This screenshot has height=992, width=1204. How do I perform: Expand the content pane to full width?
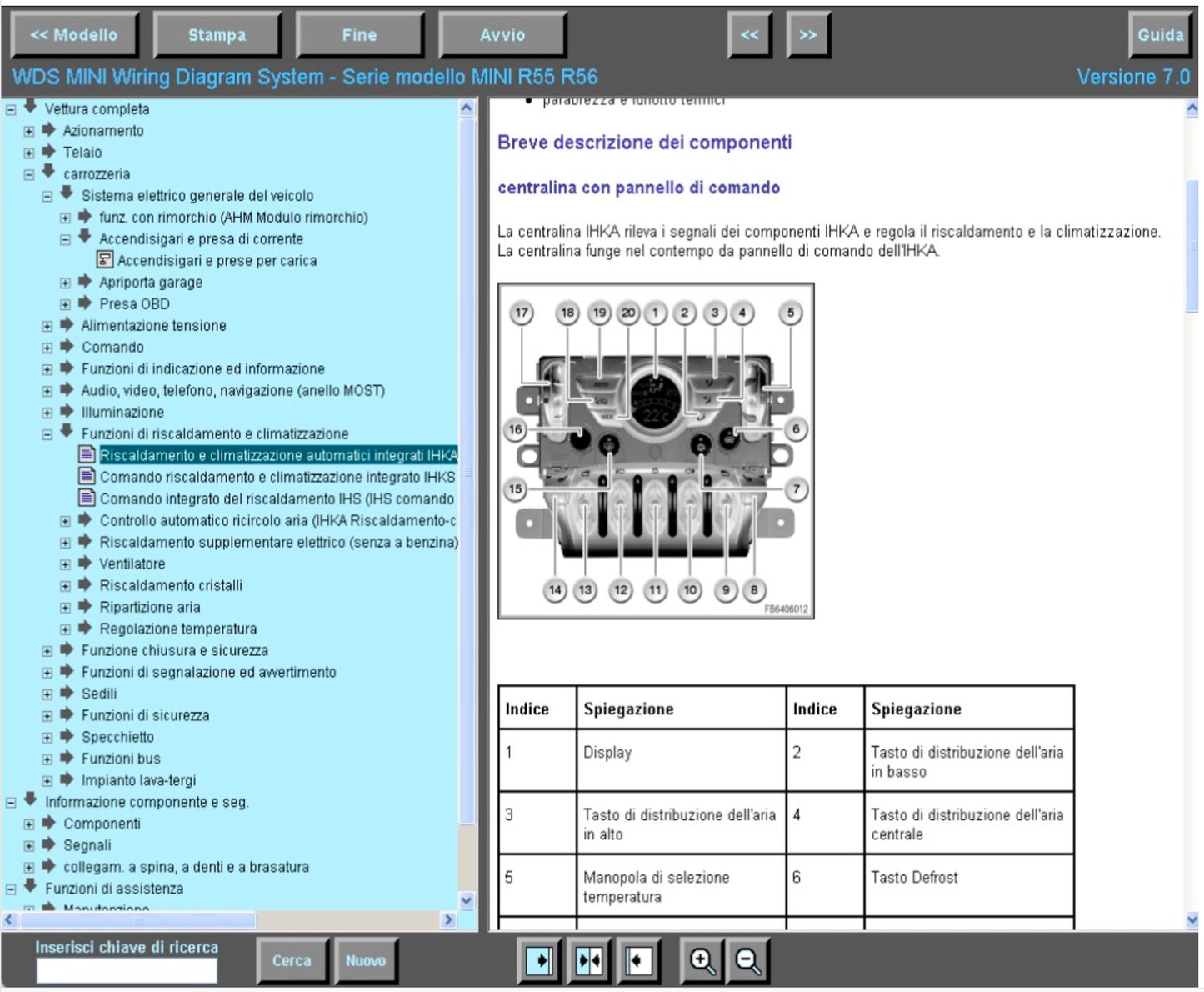[637, 961]
